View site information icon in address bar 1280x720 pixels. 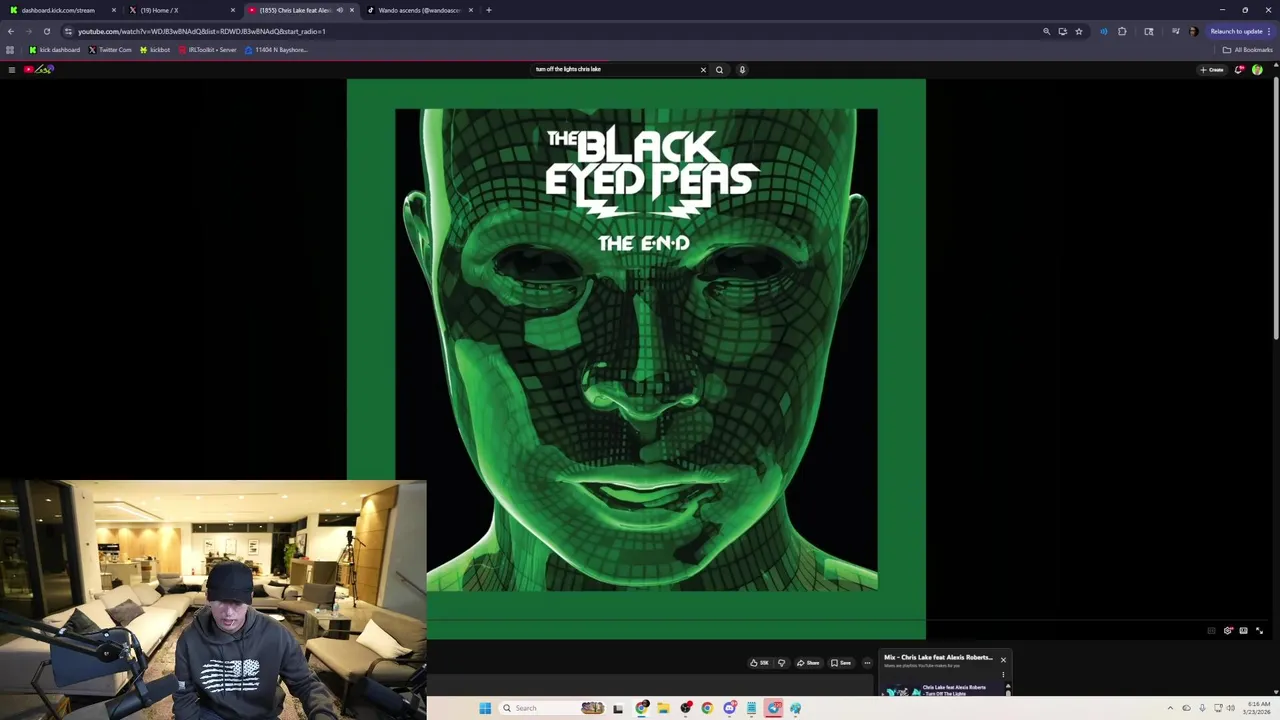[68, 31]
